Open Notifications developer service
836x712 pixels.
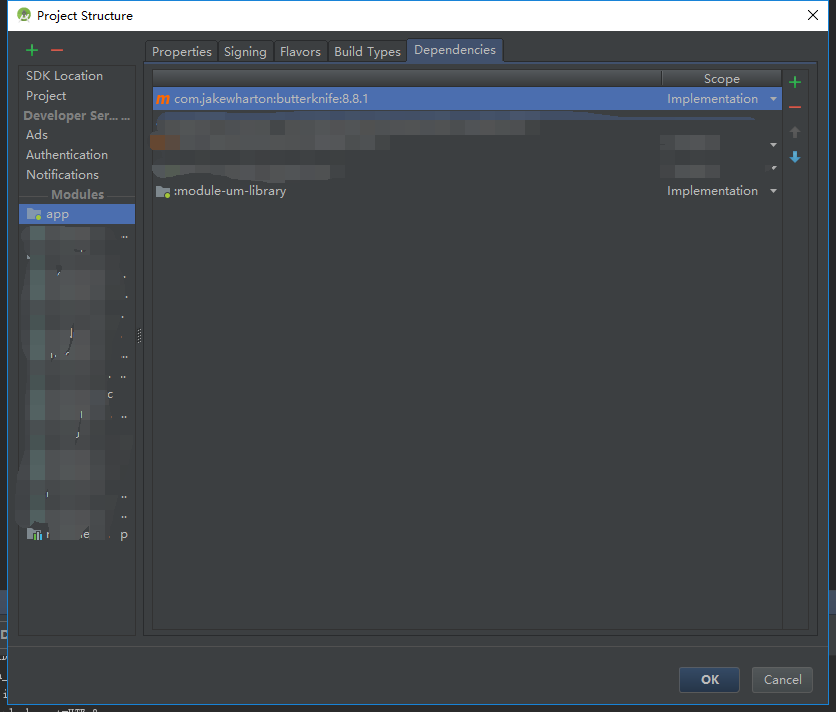point(62,175)
